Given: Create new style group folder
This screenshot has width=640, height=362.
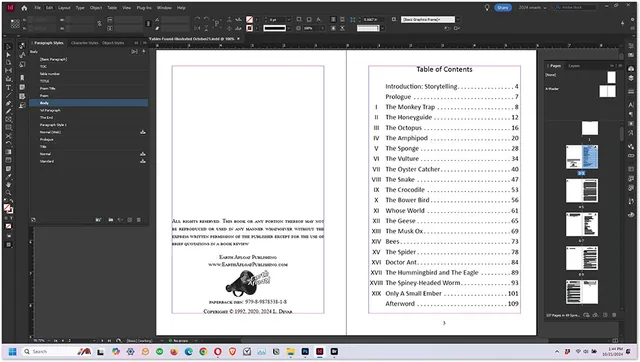Looking at the screenshot, I should [111, 220].
